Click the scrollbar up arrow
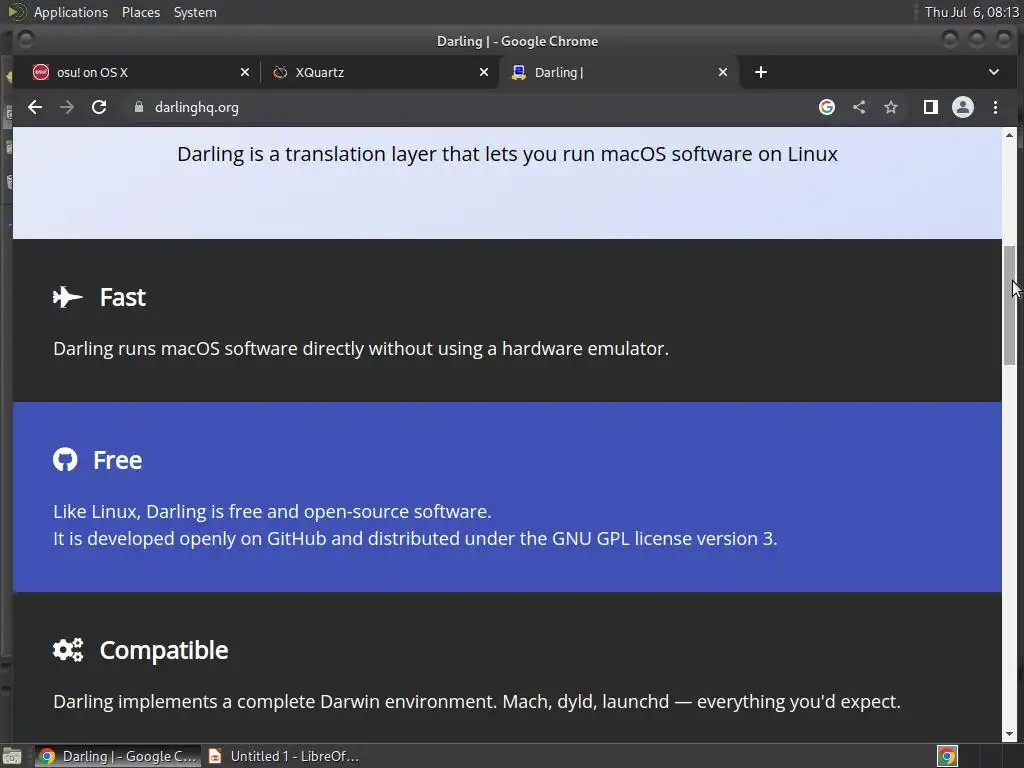 [1010, 135]
